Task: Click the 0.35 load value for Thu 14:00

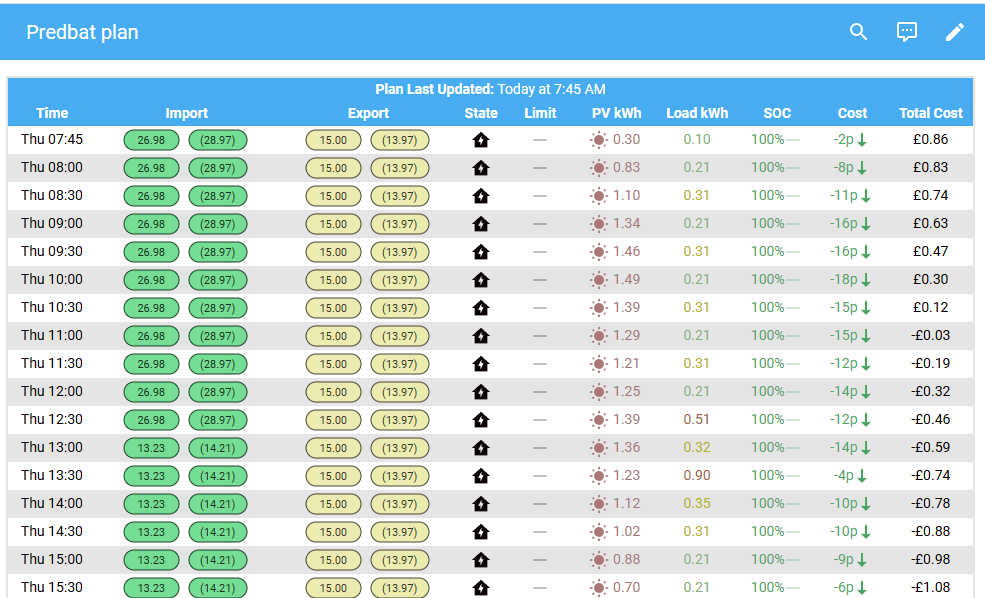Action: point(697,503)
